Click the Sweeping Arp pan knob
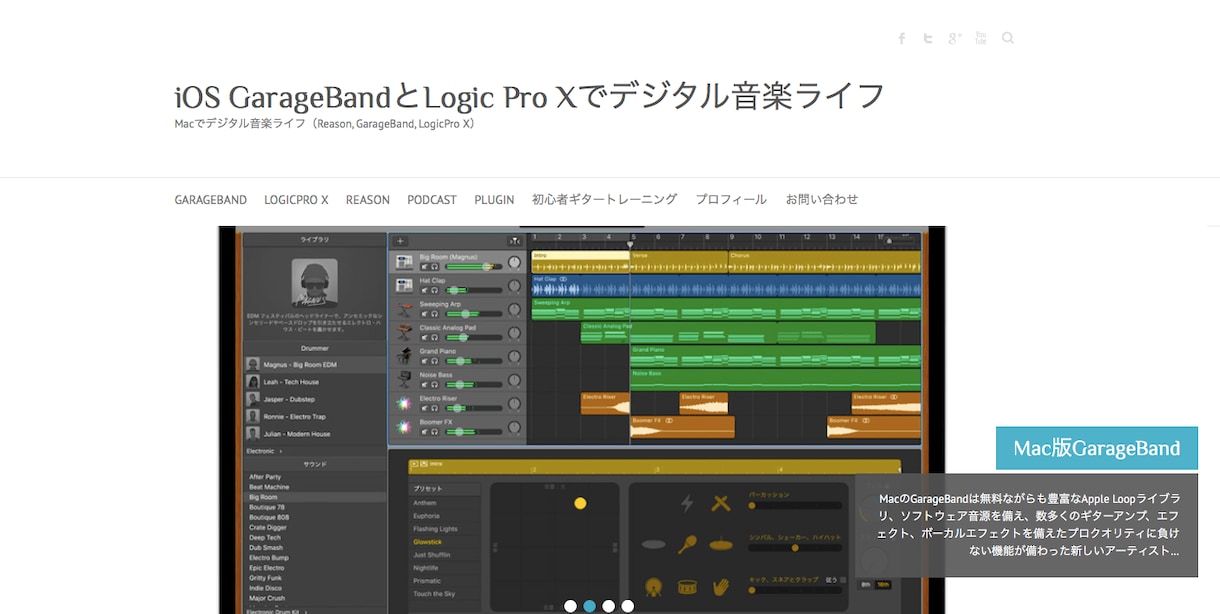1220x614 pixels. tap(514, 309)
